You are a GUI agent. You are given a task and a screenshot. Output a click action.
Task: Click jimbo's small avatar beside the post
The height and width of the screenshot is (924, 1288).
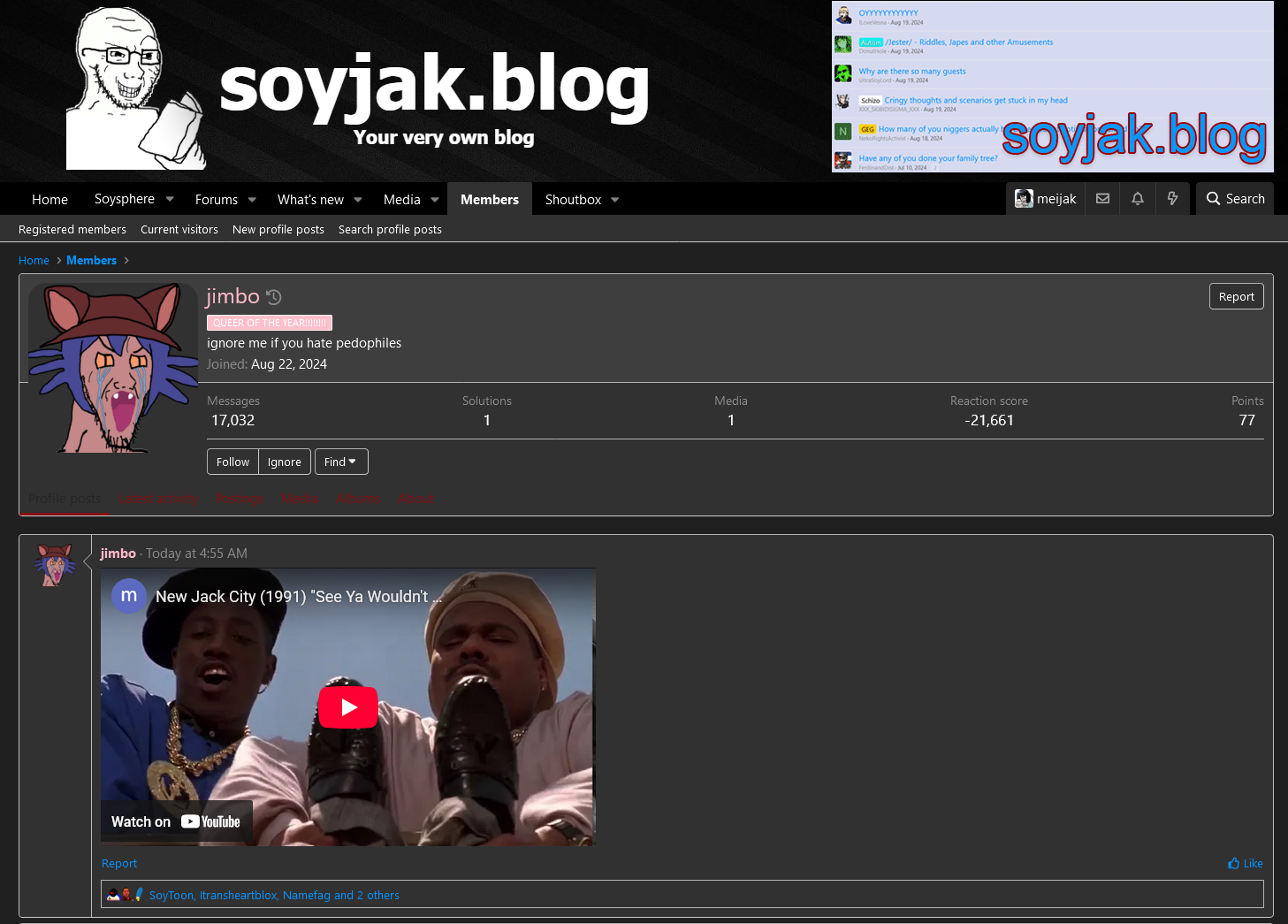[x=55, y=566]
